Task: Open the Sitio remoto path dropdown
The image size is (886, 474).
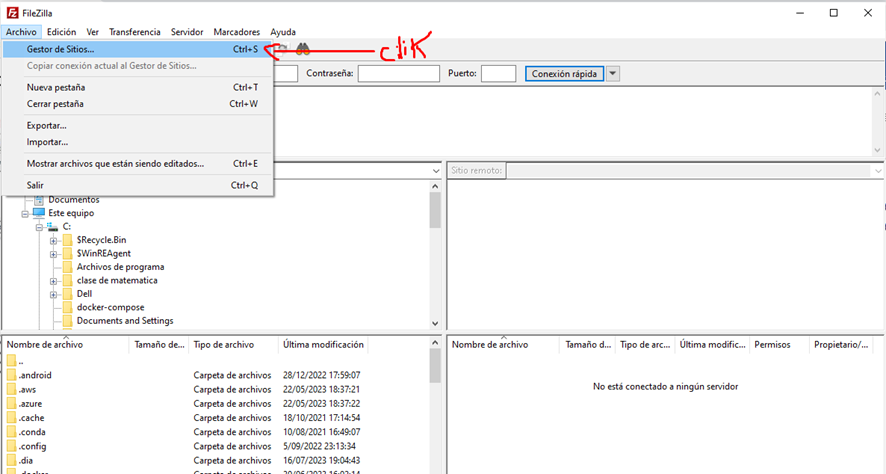Action: coord(878,171)
